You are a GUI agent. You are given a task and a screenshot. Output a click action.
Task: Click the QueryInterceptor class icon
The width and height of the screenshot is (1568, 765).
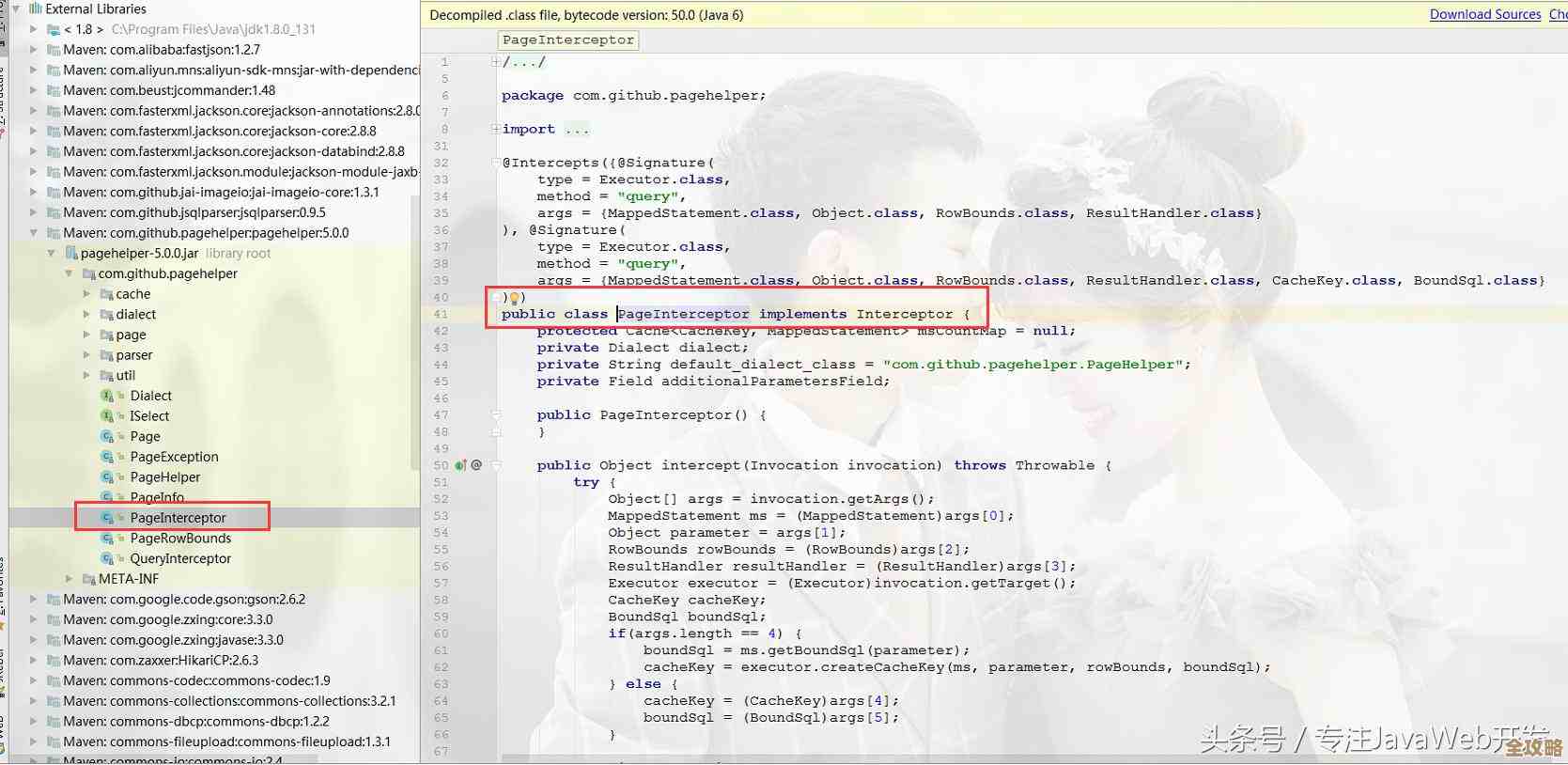pos(107,559)
